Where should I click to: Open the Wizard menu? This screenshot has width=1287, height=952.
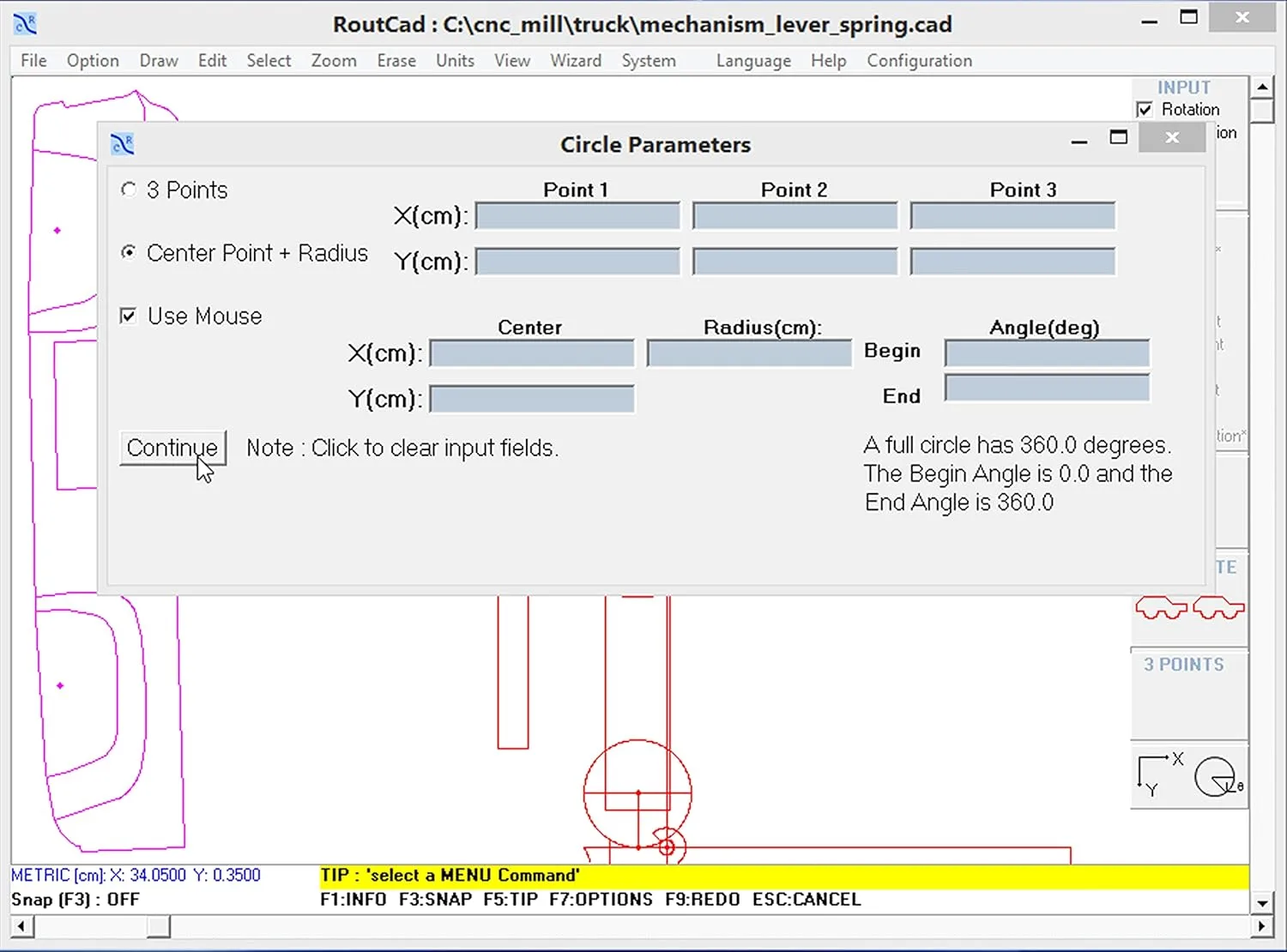[576, 60]
